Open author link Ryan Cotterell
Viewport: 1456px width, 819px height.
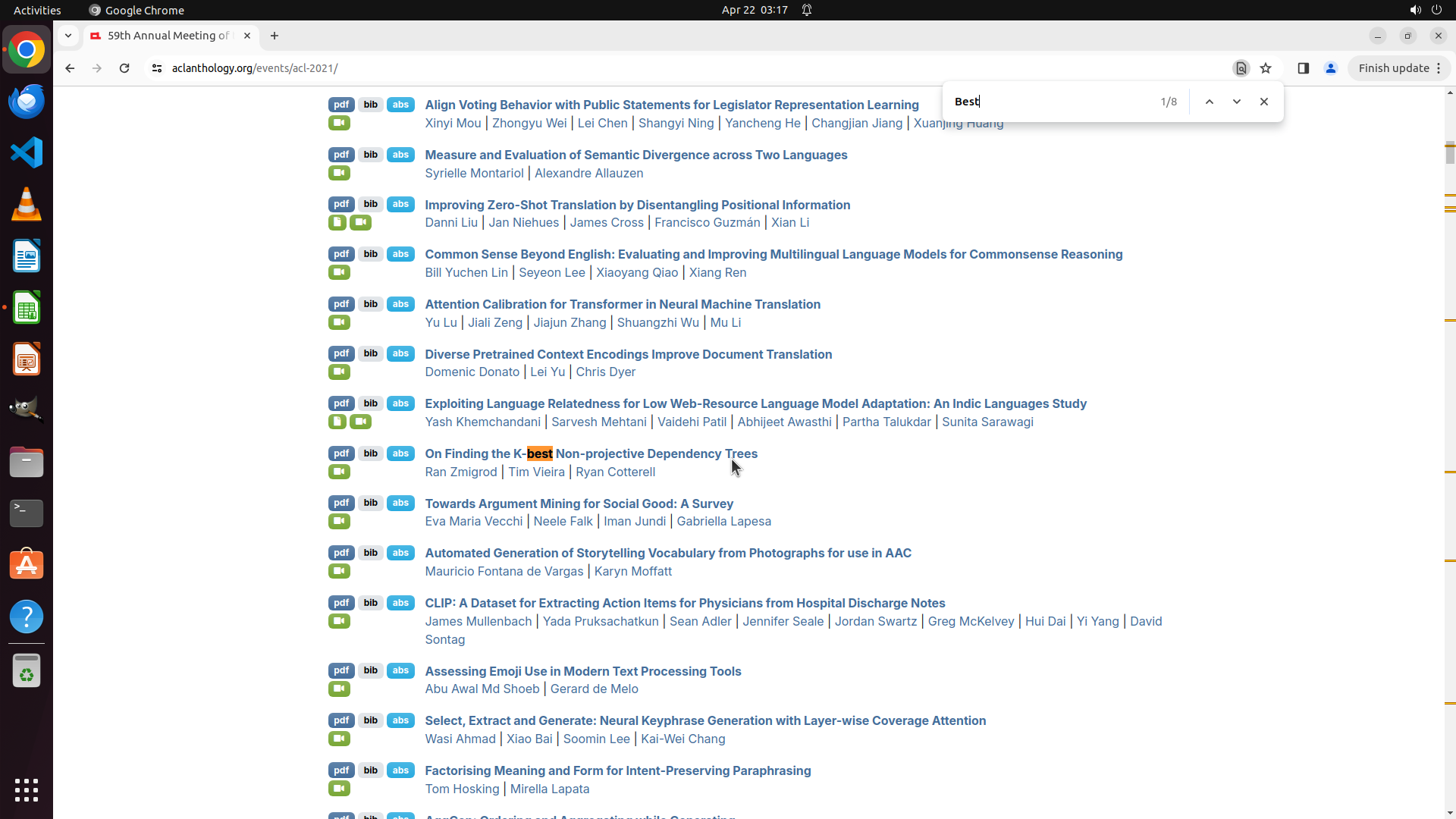615,472
